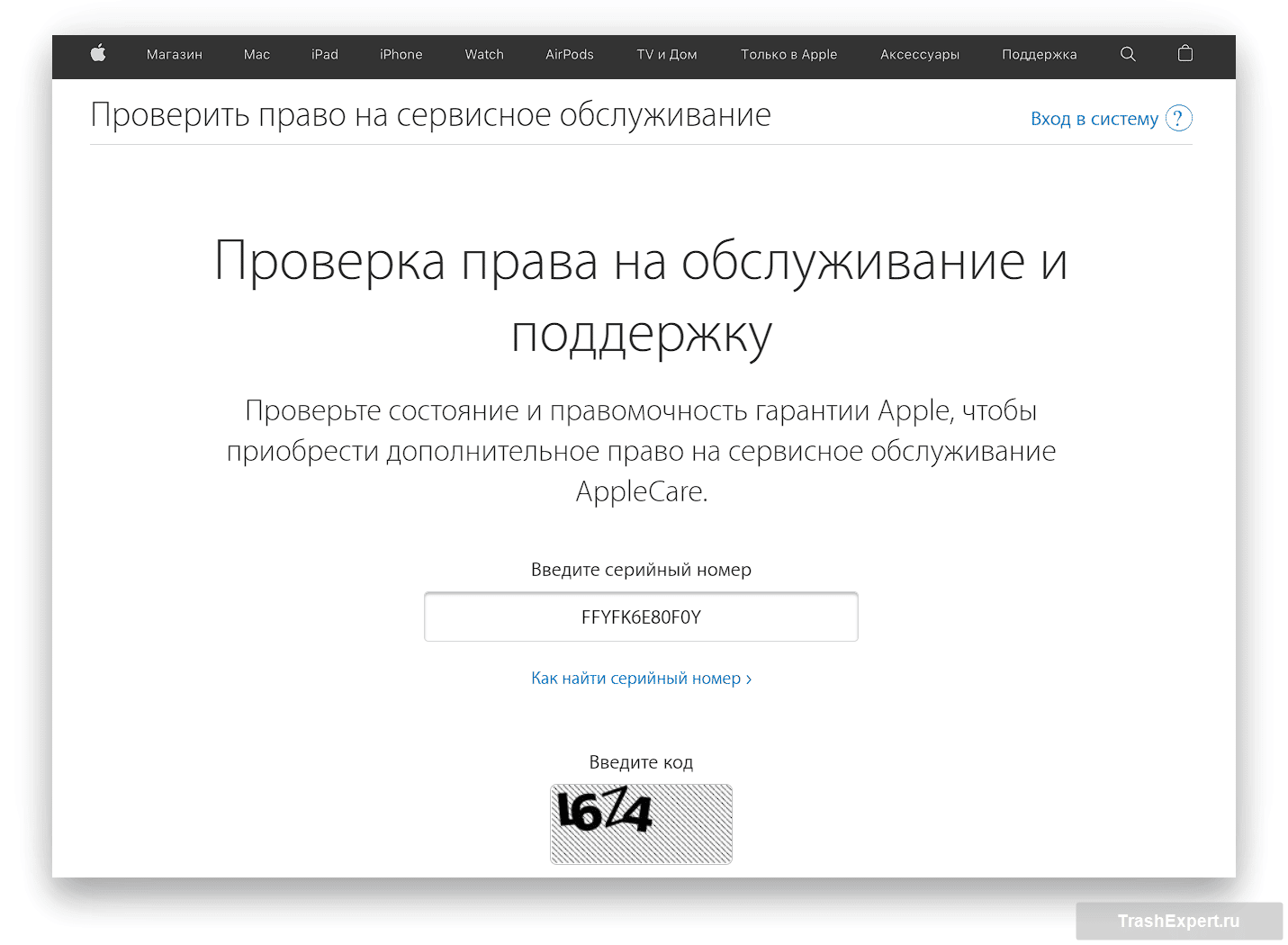The height and width of the screenshot is (945, 1288).
Task: Open the TV и Дом section
Action: click(667, 55)
